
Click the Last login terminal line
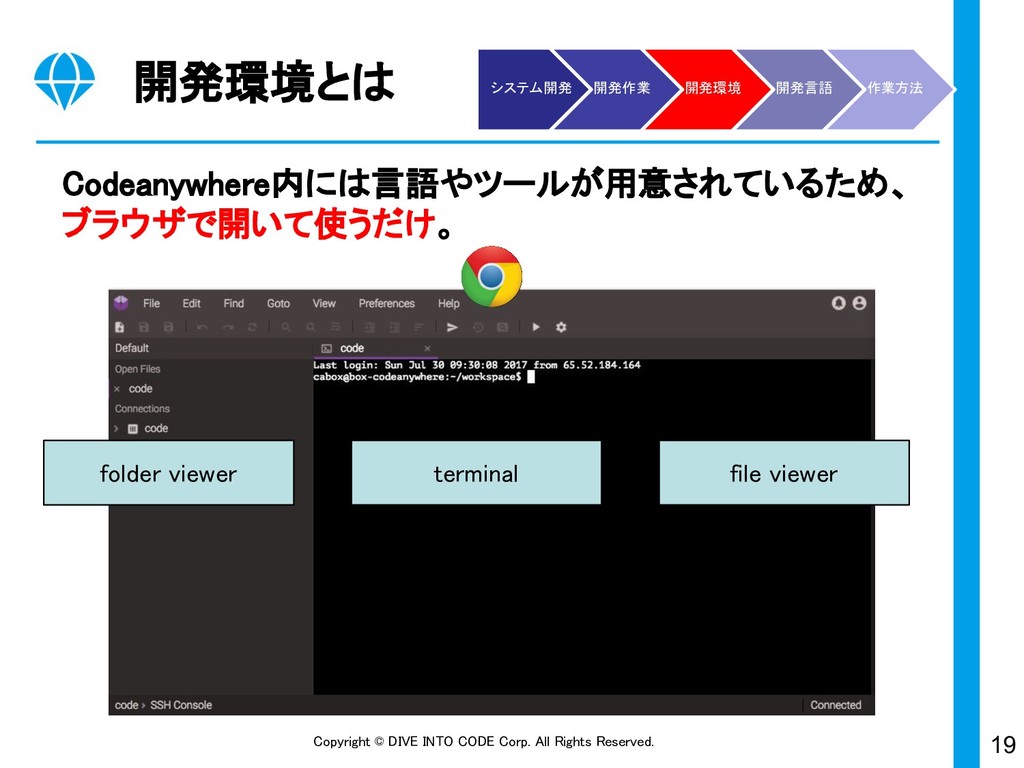[477, 365]
